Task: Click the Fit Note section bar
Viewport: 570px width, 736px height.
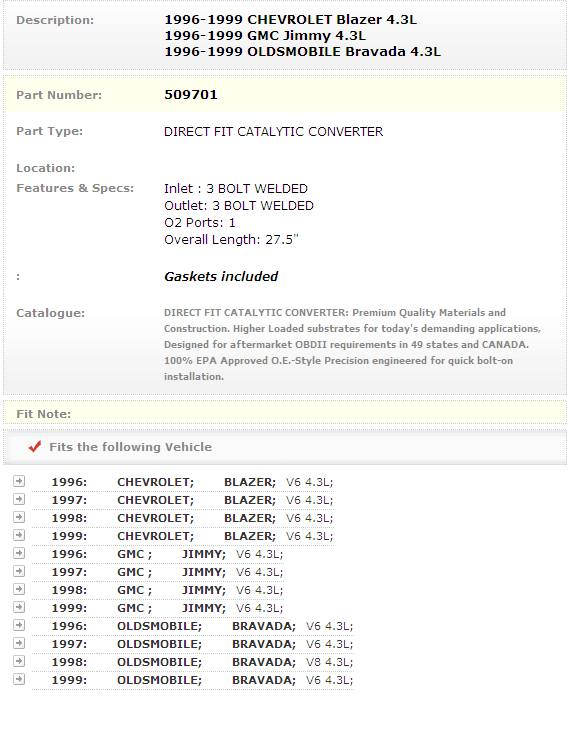Action: (285, 413)
